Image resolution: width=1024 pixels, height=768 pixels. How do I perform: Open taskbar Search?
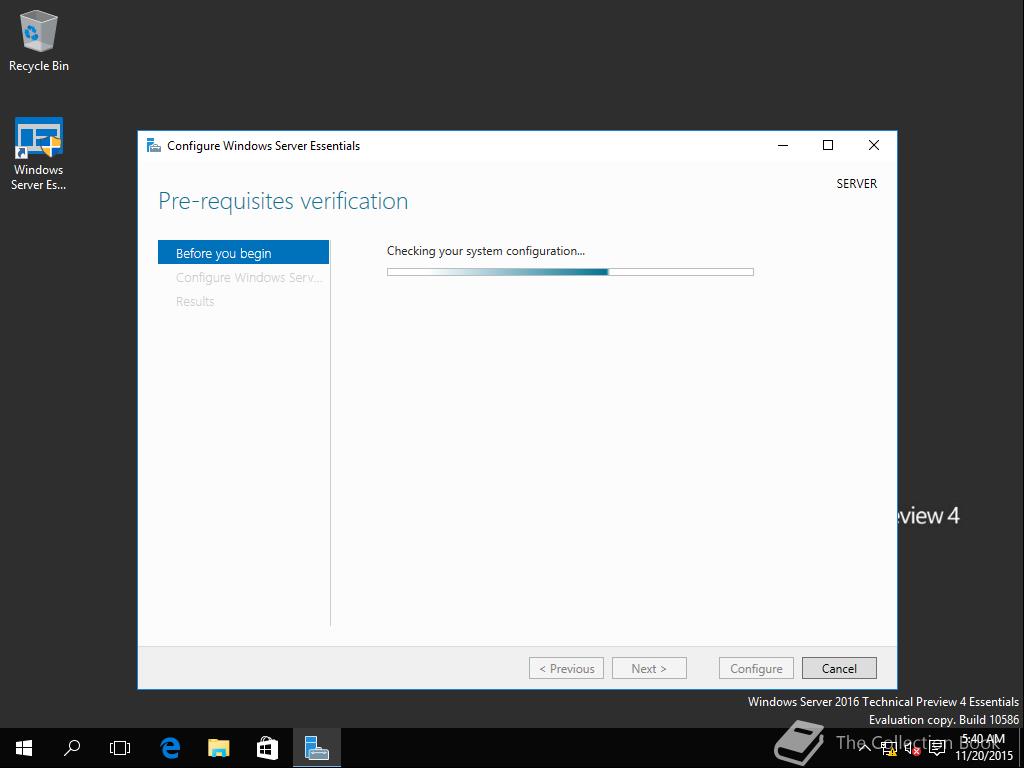click(72, 748)
